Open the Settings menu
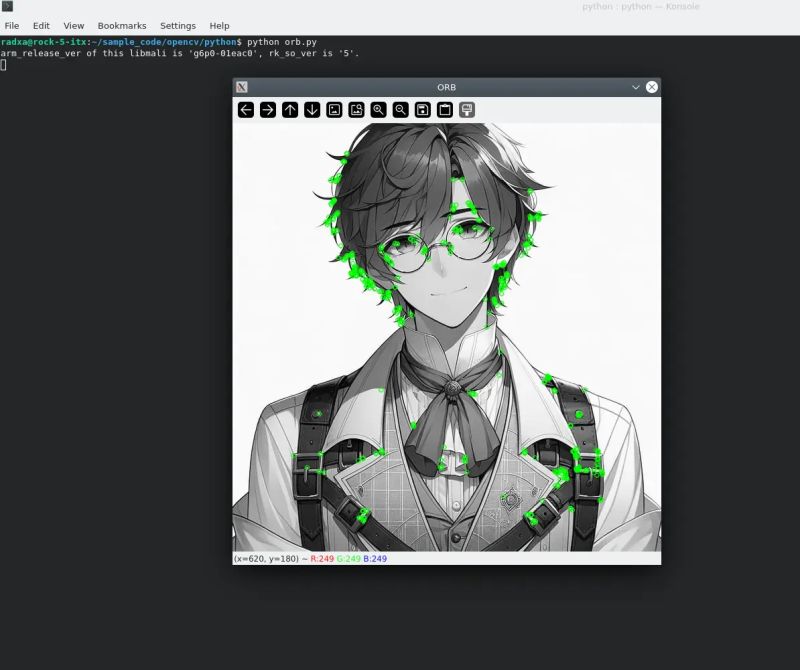Viewport: 800px width, 670px height. click(x=177, y=25)
